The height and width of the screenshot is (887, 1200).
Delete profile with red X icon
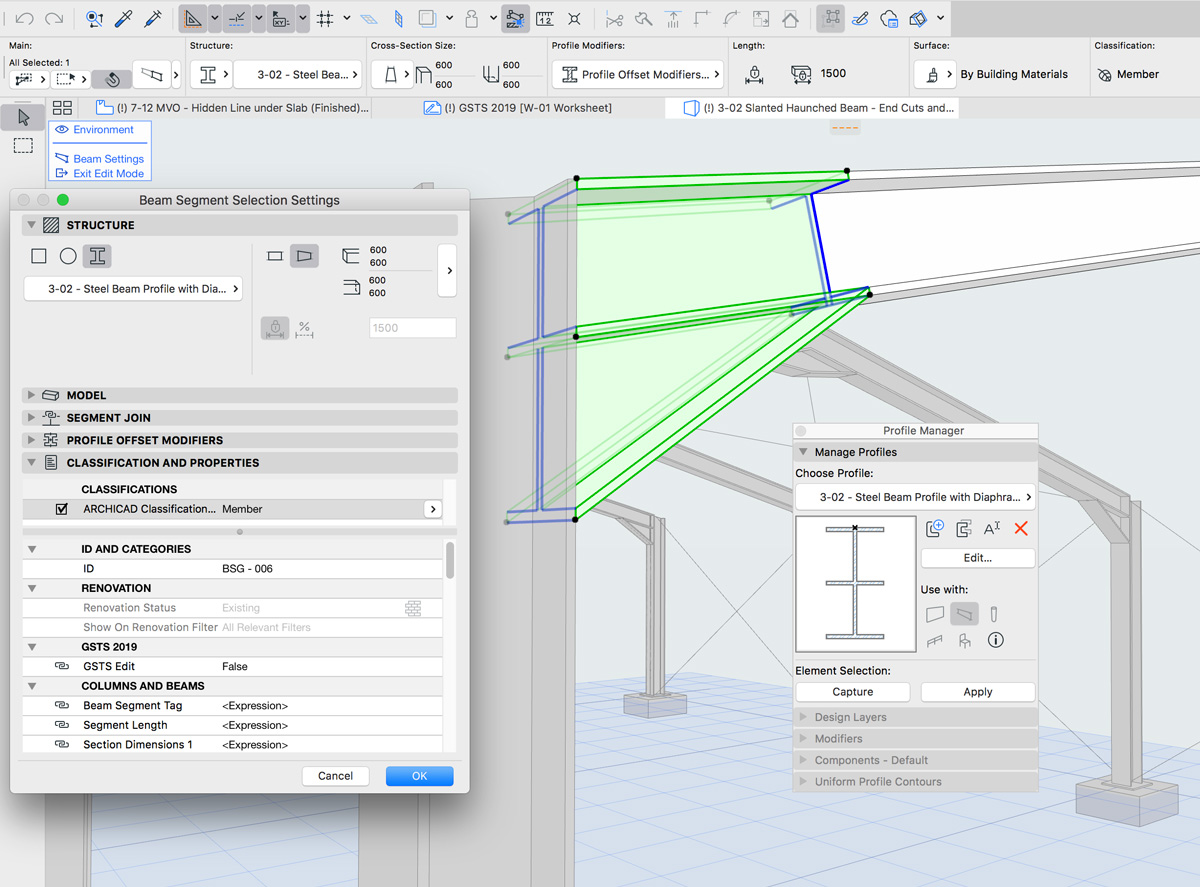click(x=1021, y=529)
